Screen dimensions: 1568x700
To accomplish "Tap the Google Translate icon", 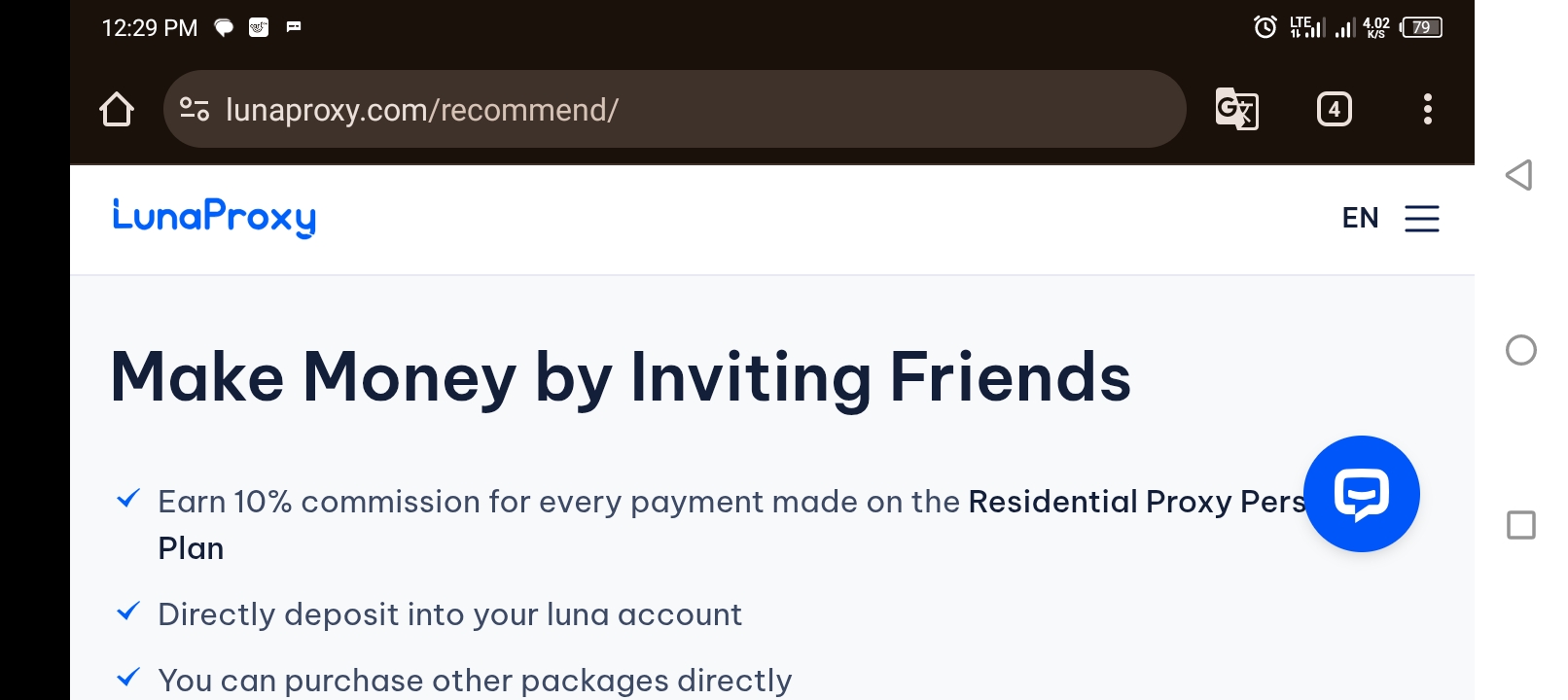I will (1236, 109).
